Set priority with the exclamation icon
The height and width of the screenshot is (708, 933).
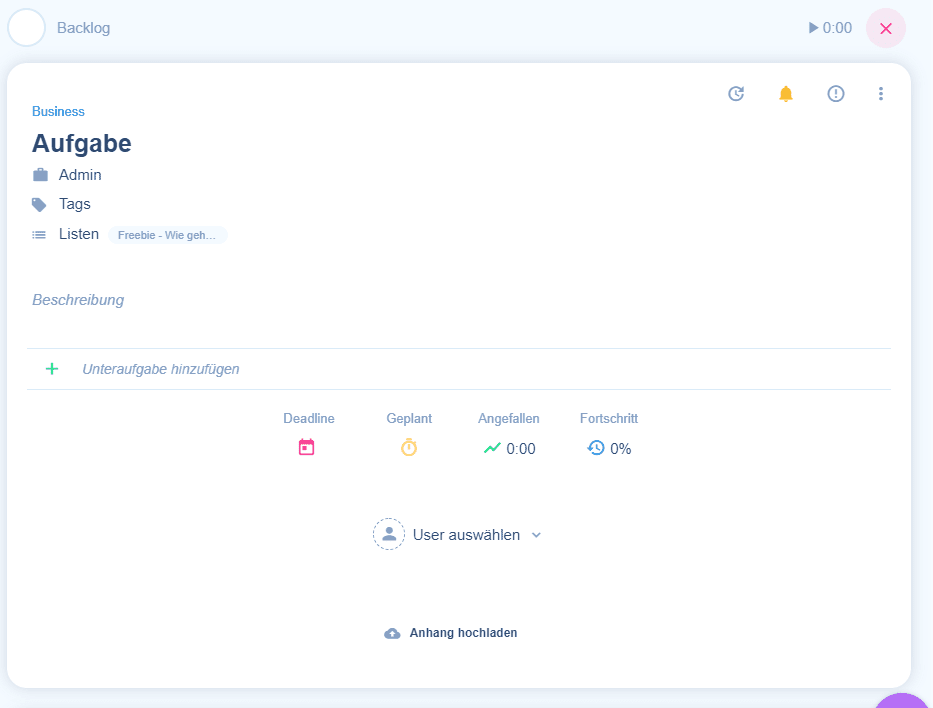[835, 93]
